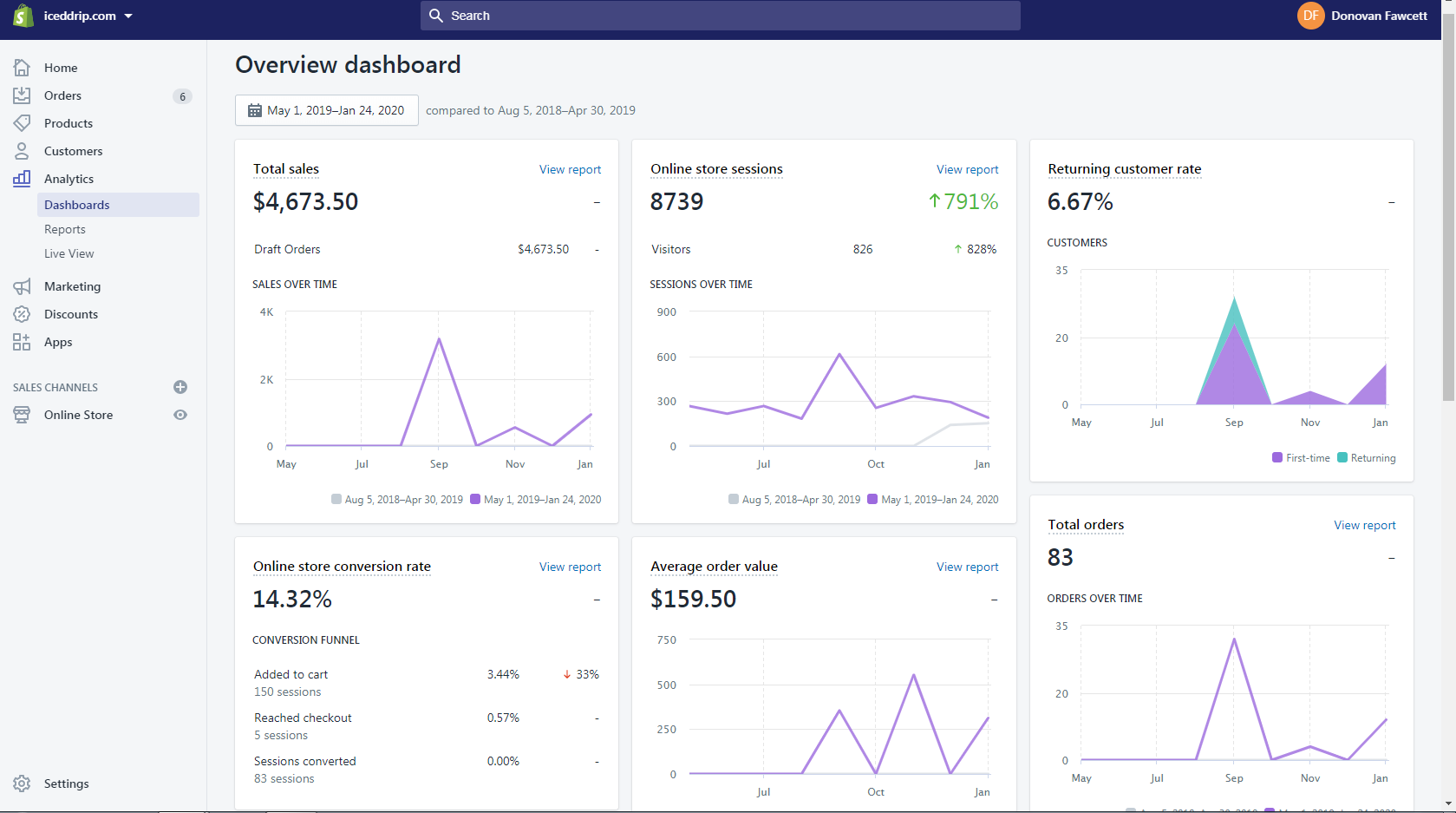1456x813 pixels.
Task: View report for Online store conversion rate
Action: pos(570,567)
